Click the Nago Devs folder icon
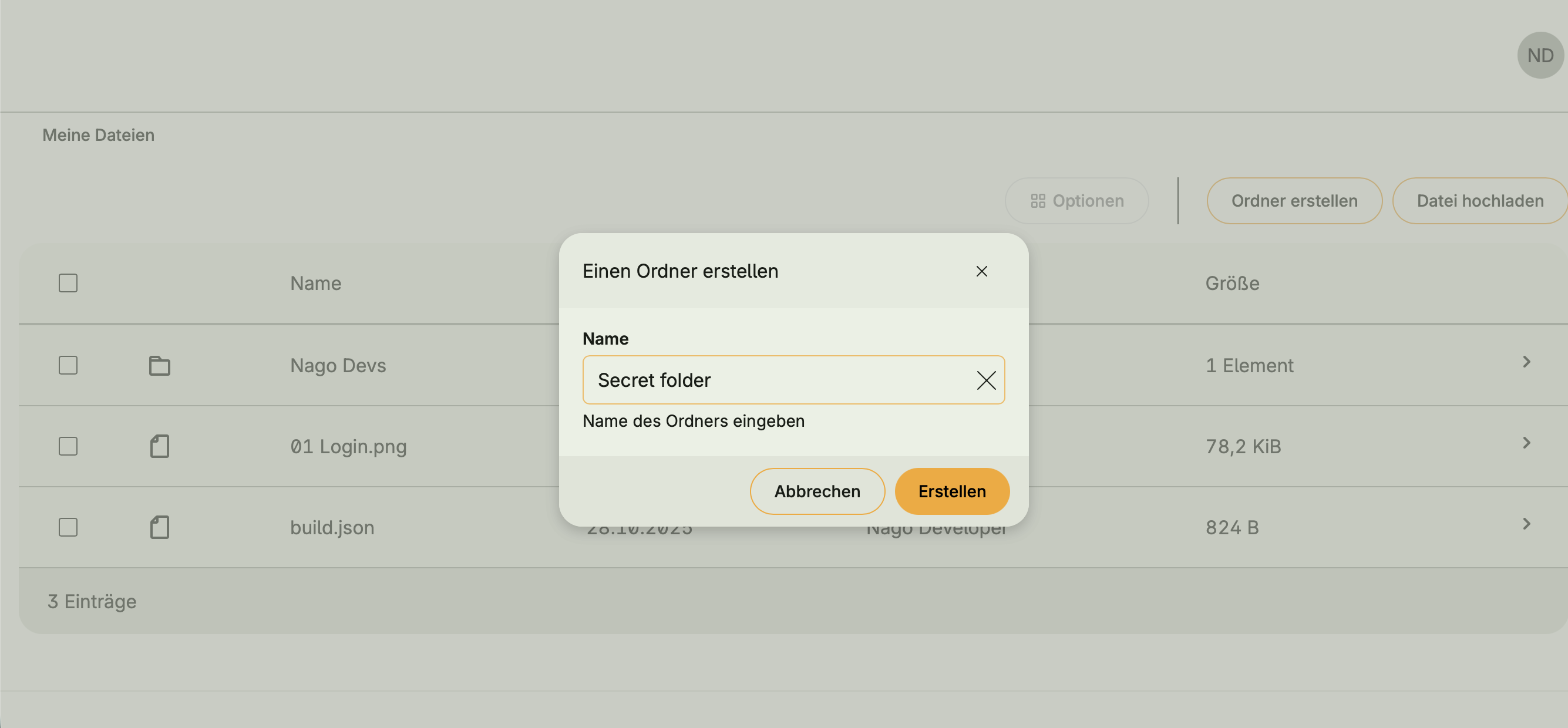 tap(160, 365)
